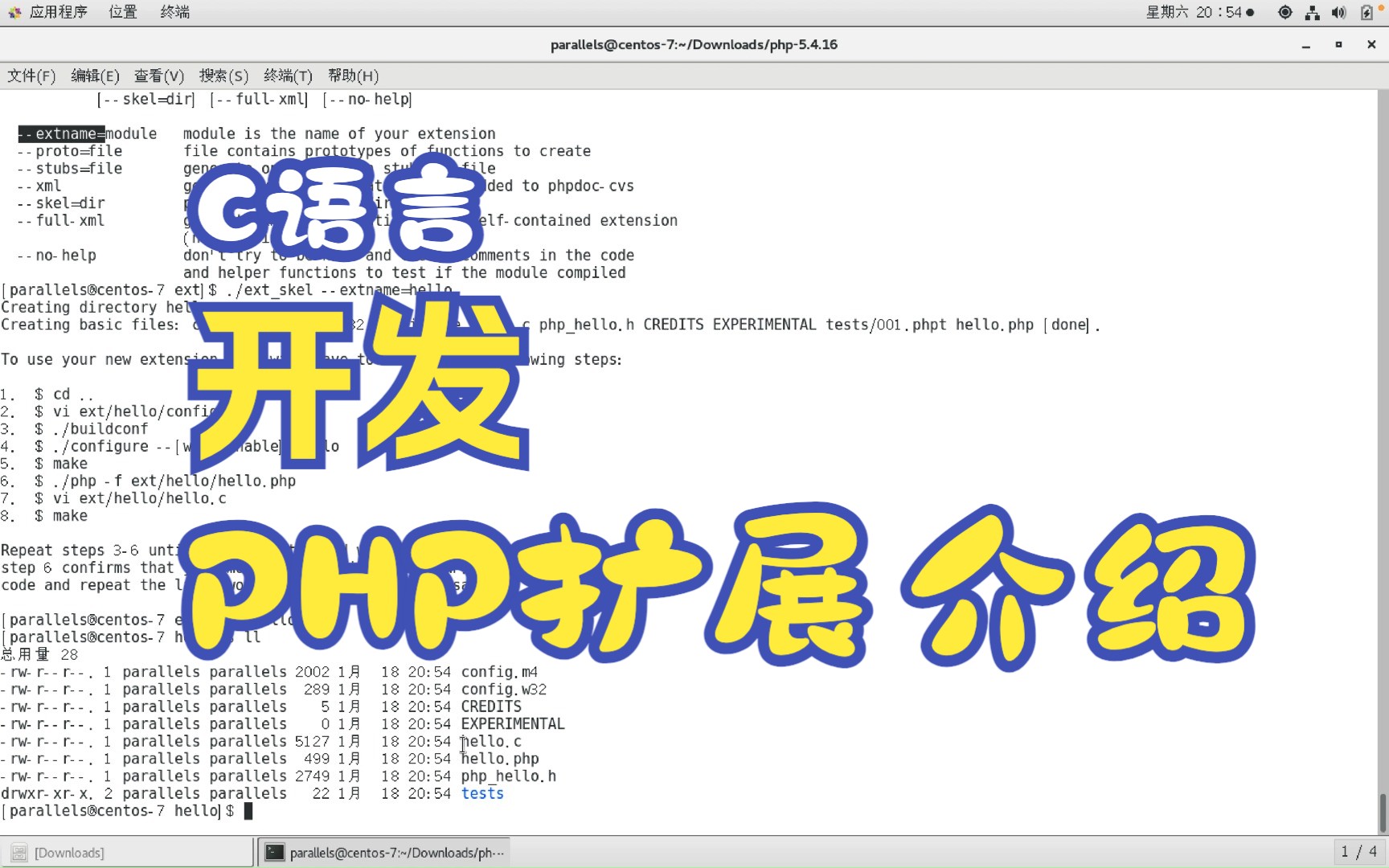Click the Downloads file manager taskbar icon
The width and height of the screenshot is (1389, 868).
19,853
